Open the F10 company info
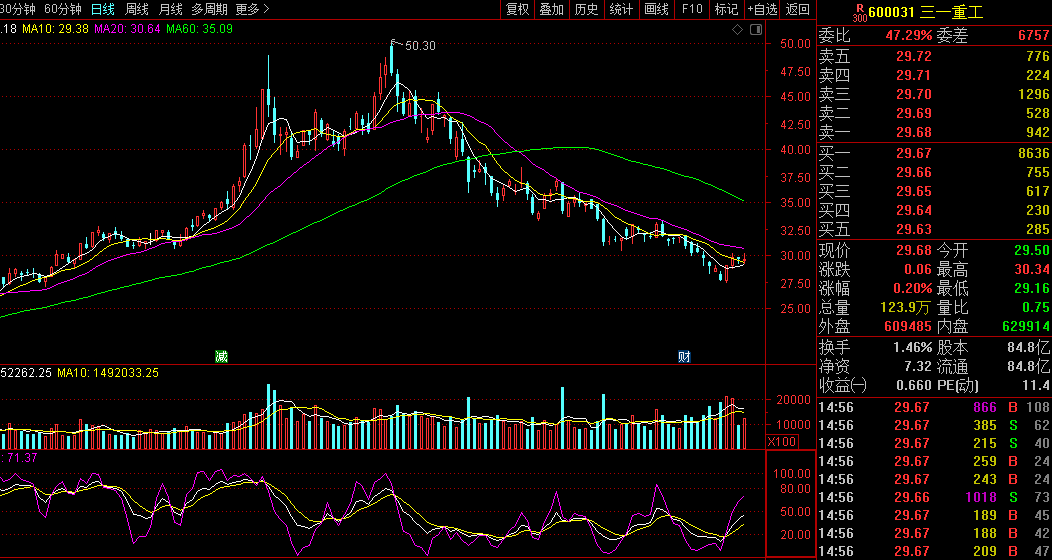The image size is (1052, 560). (x=692, y=10)
